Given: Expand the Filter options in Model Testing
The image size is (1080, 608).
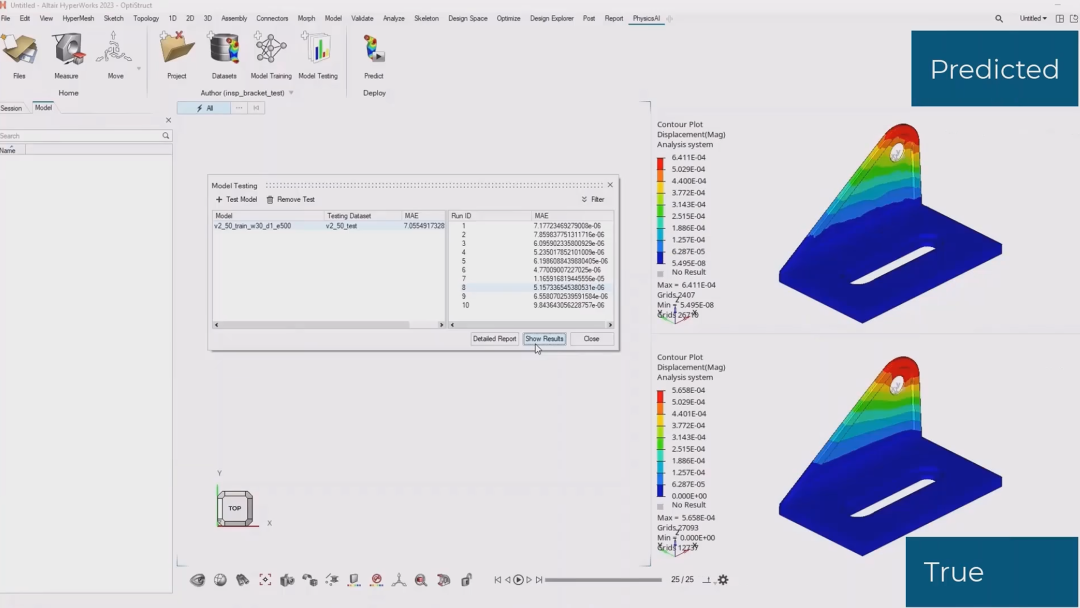Looking at the screenshot, I should click(x=592, y=200).
